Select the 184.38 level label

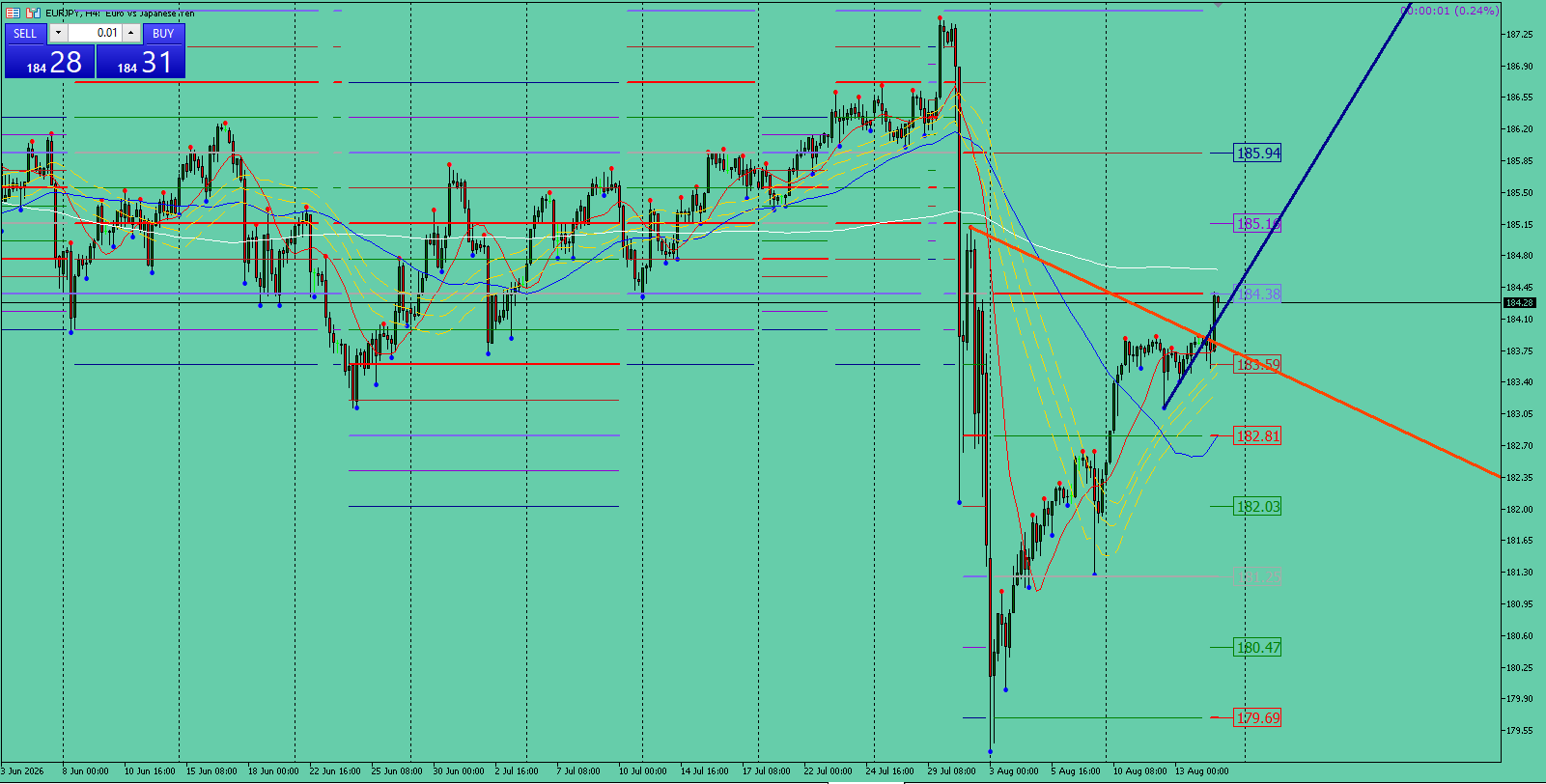click(1258, 294)
